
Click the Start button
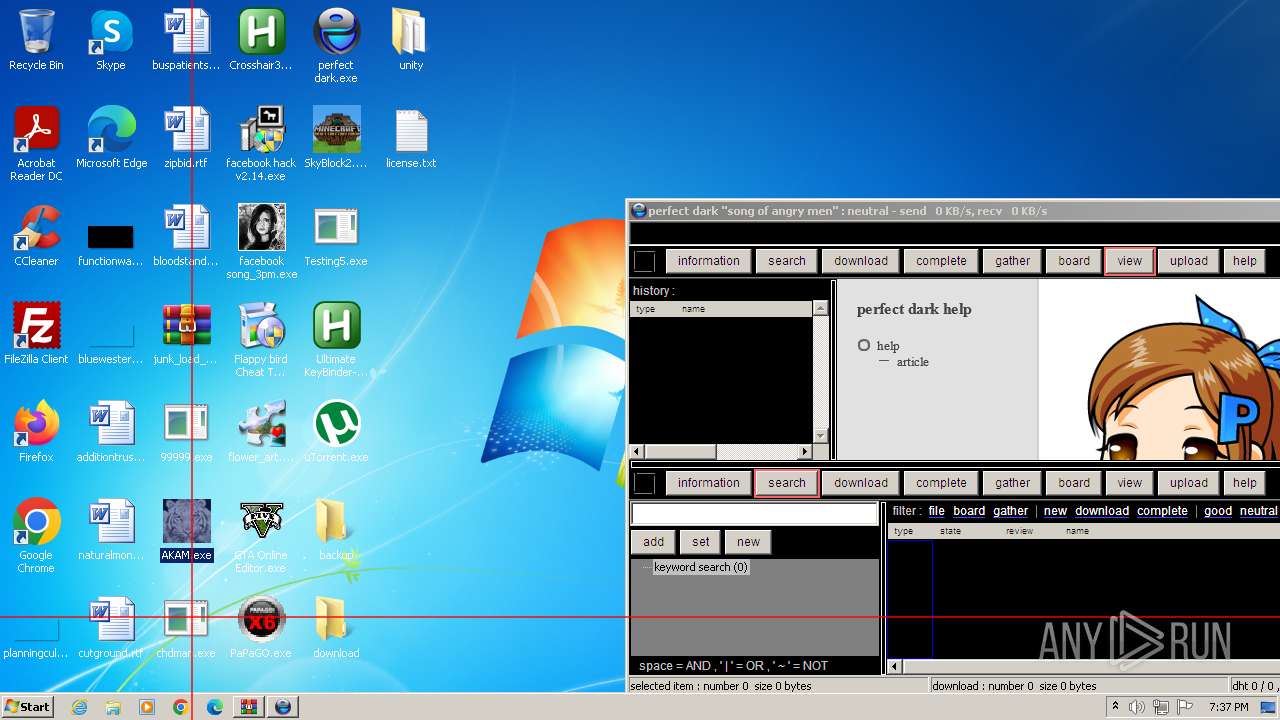click(27, 707)
